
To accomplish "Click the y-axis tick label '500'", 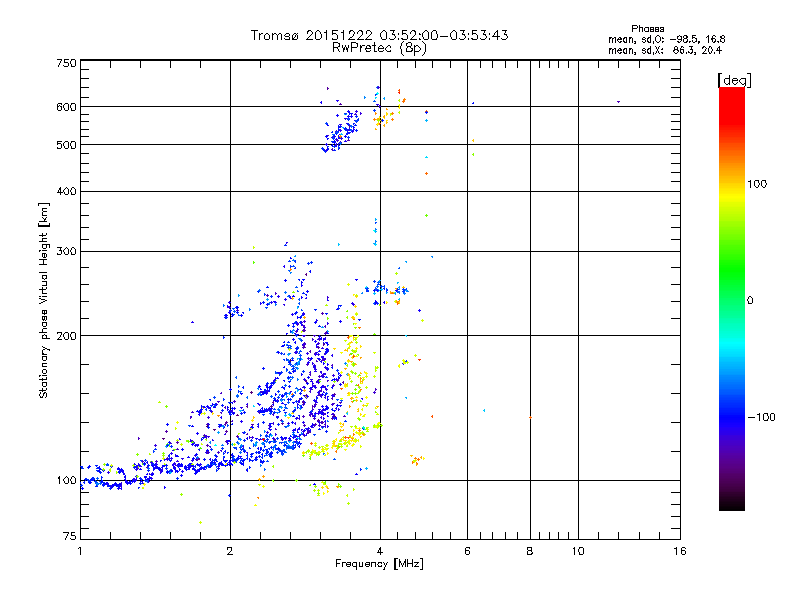I will (67, 145).
